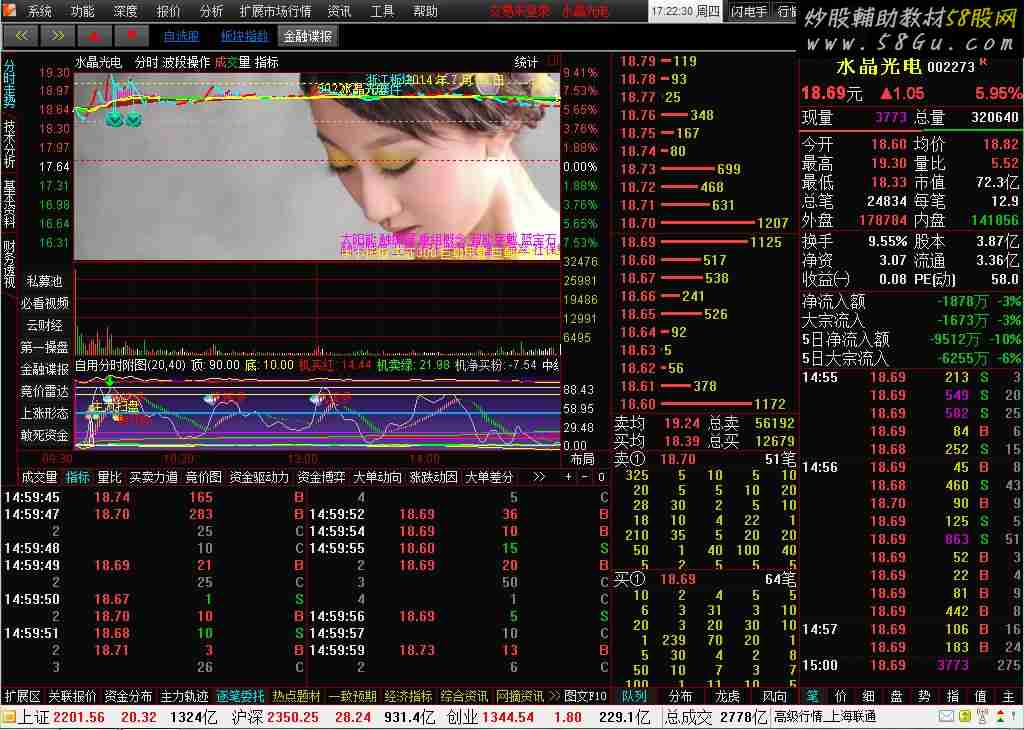Viewport: 1024px width, 730px height.
Task: Open the 深度 menu
Action: (x=125, y=10)
